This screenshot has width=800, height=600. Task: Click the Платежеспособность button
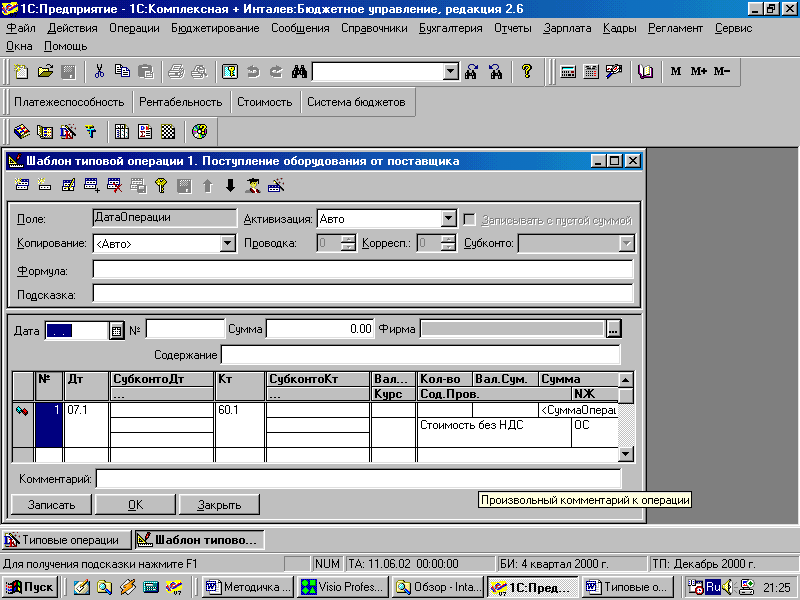69,102
